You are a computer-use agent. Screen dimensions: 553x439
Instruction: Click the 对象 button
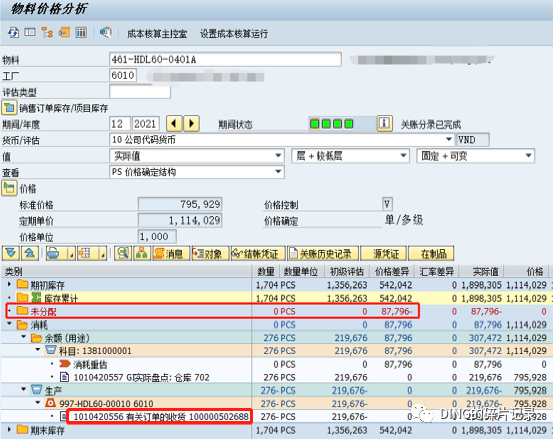coord(210,254)
